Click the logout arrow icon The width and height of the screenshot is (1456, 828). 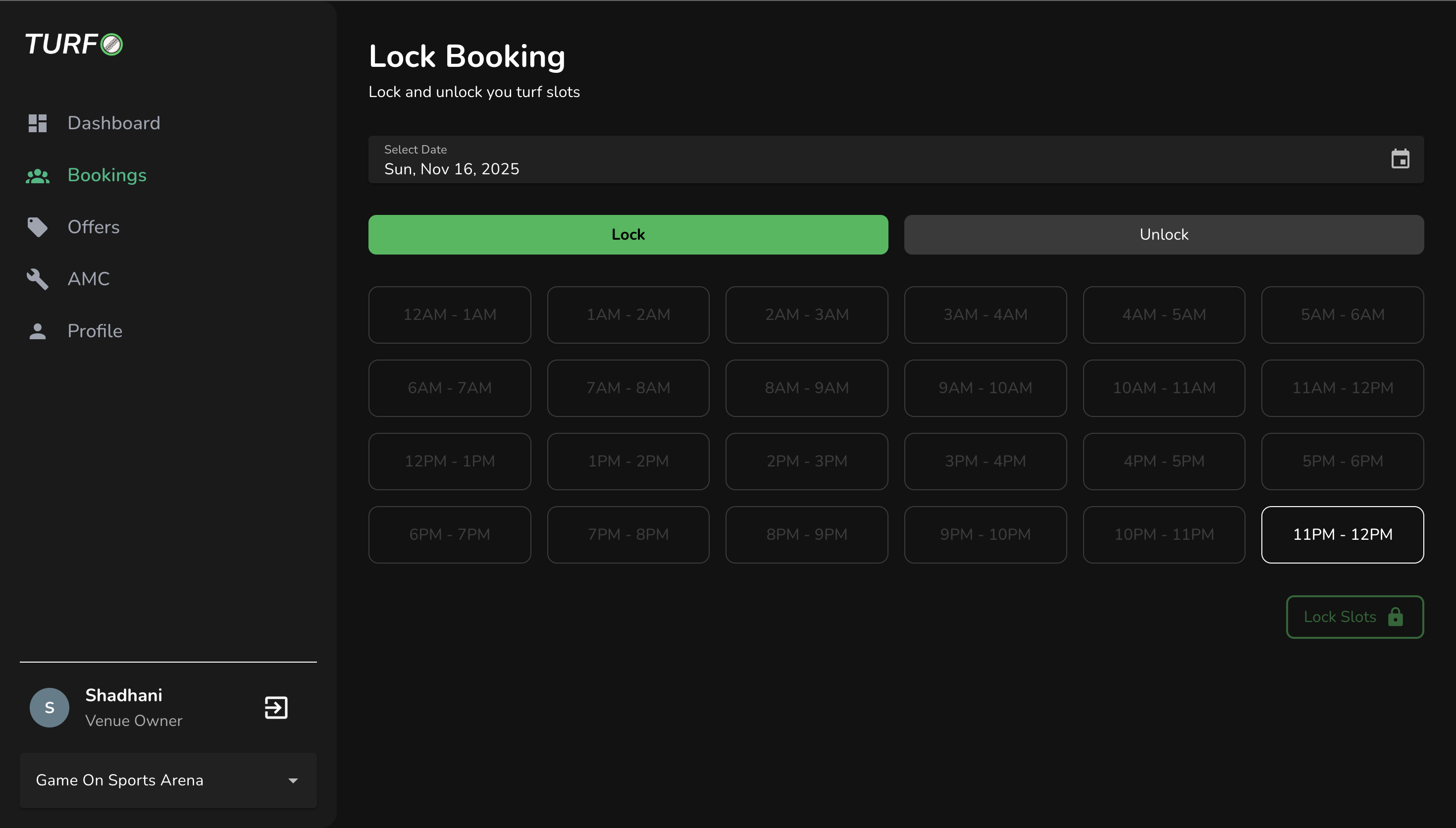(276, 708)
